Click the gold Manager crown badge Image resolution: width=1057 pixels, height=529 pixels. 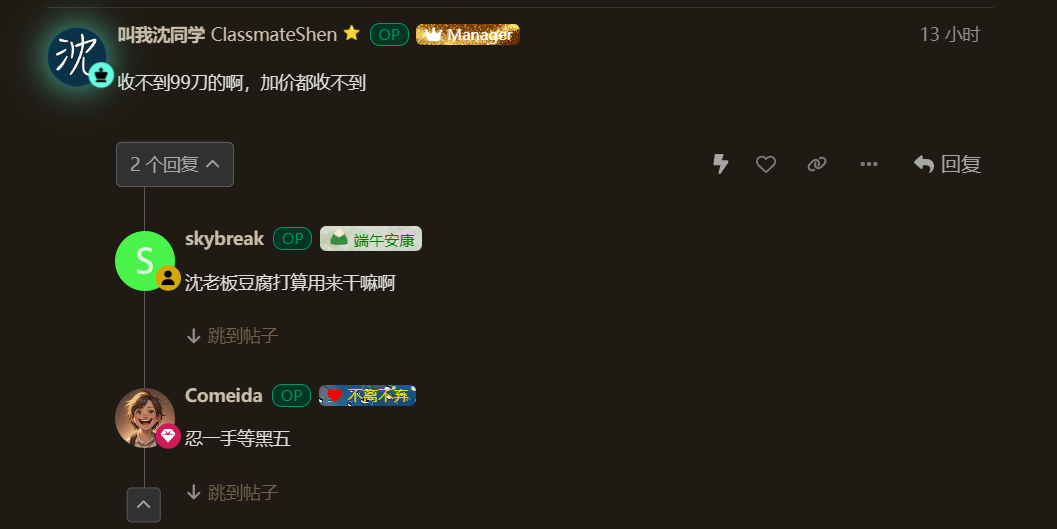click(468, 34)
